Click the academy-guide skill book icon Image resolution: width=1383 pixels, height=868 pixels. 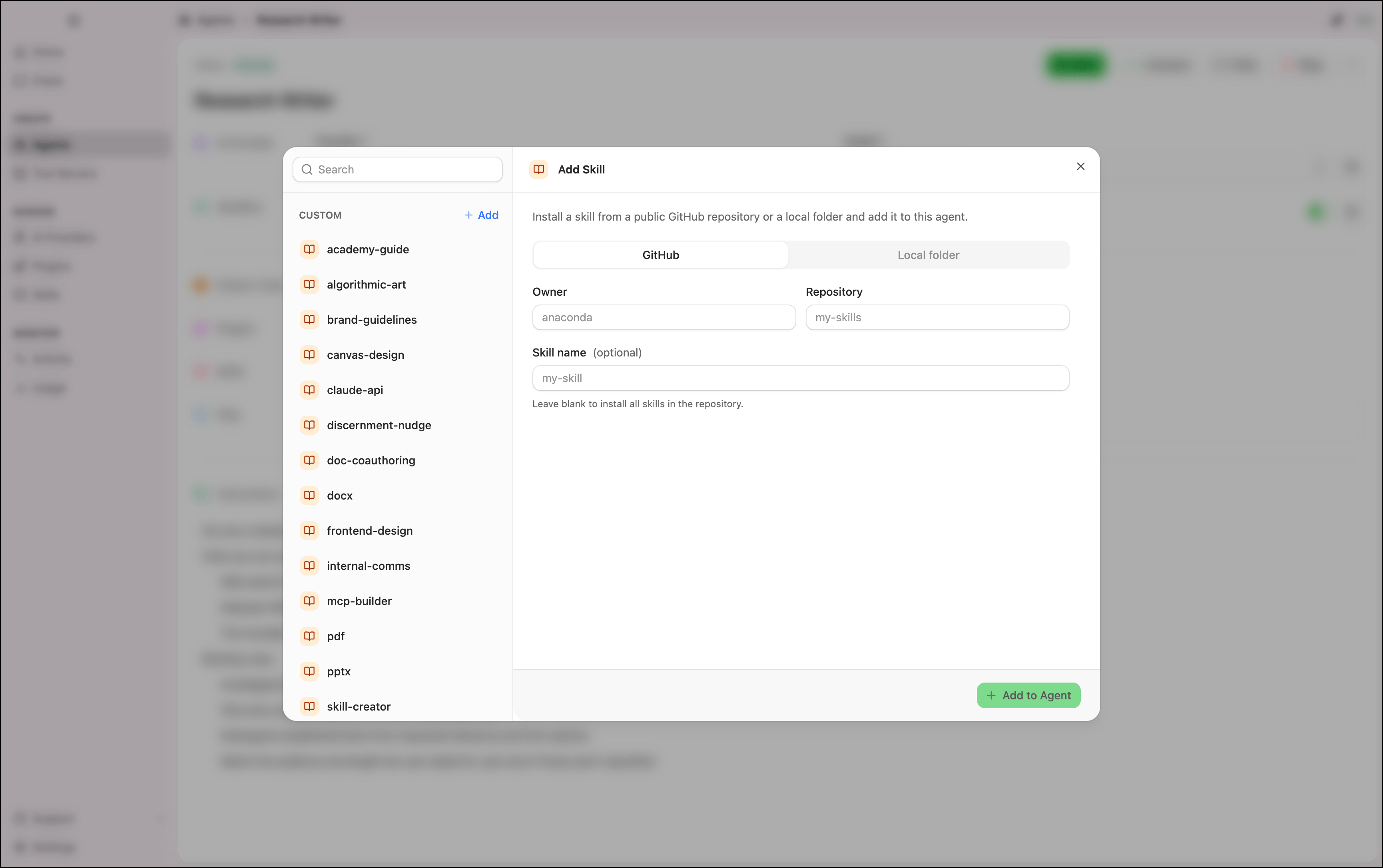(x=309, y=249)
